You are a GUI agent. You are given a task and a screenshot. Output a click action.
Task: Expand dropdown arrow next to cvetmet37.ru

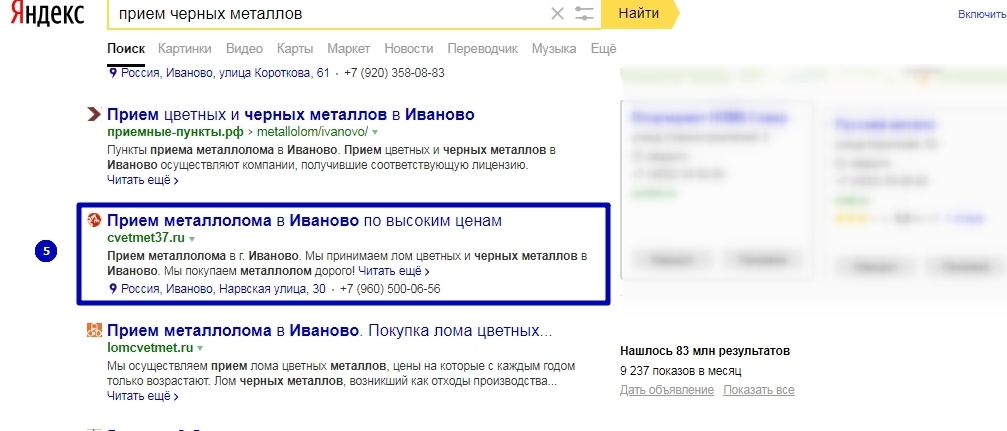coord(191,238)
